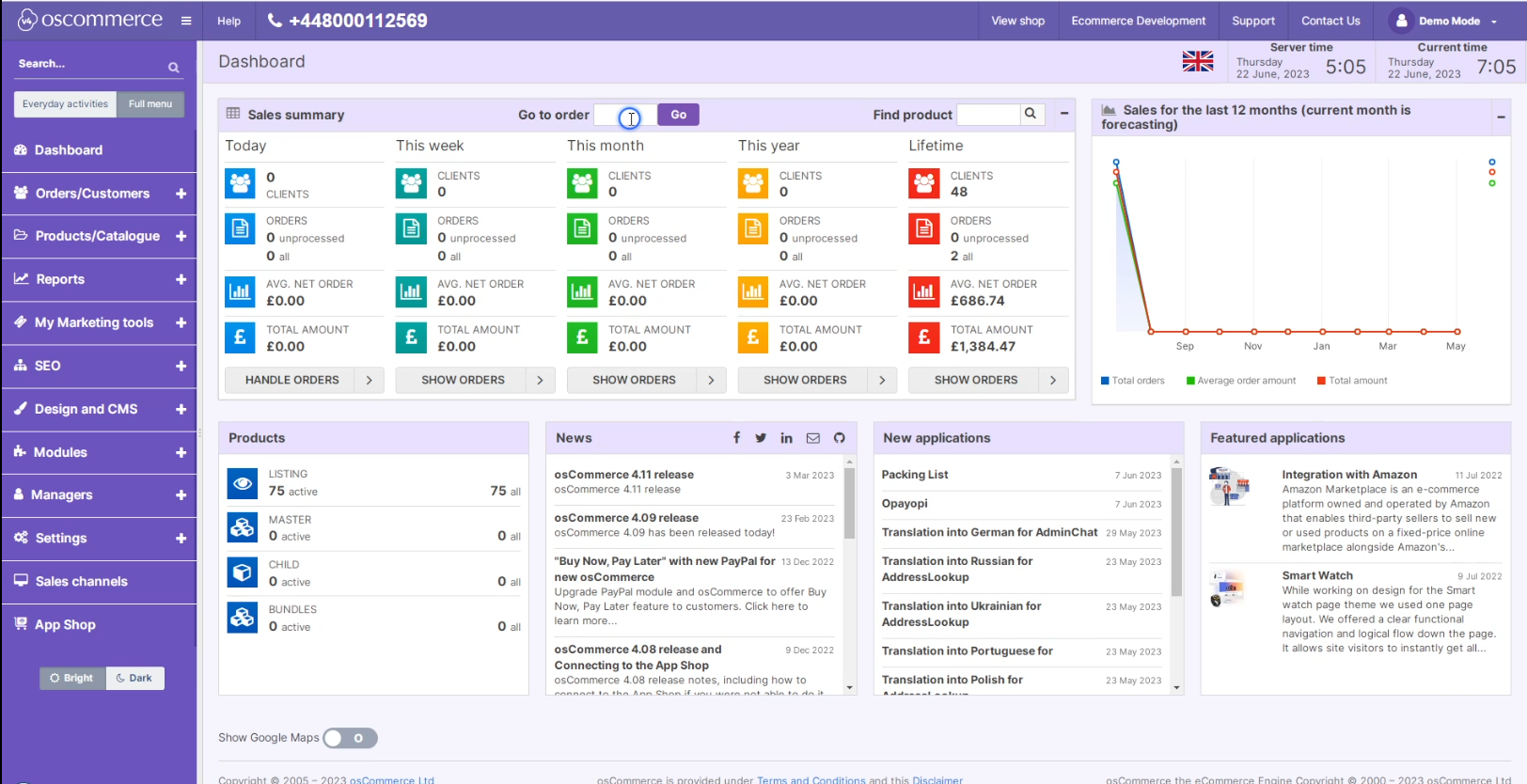Open Ecommerce Development in the top bar
This screenshot has width=1527, height=784.
point(1139,21)
